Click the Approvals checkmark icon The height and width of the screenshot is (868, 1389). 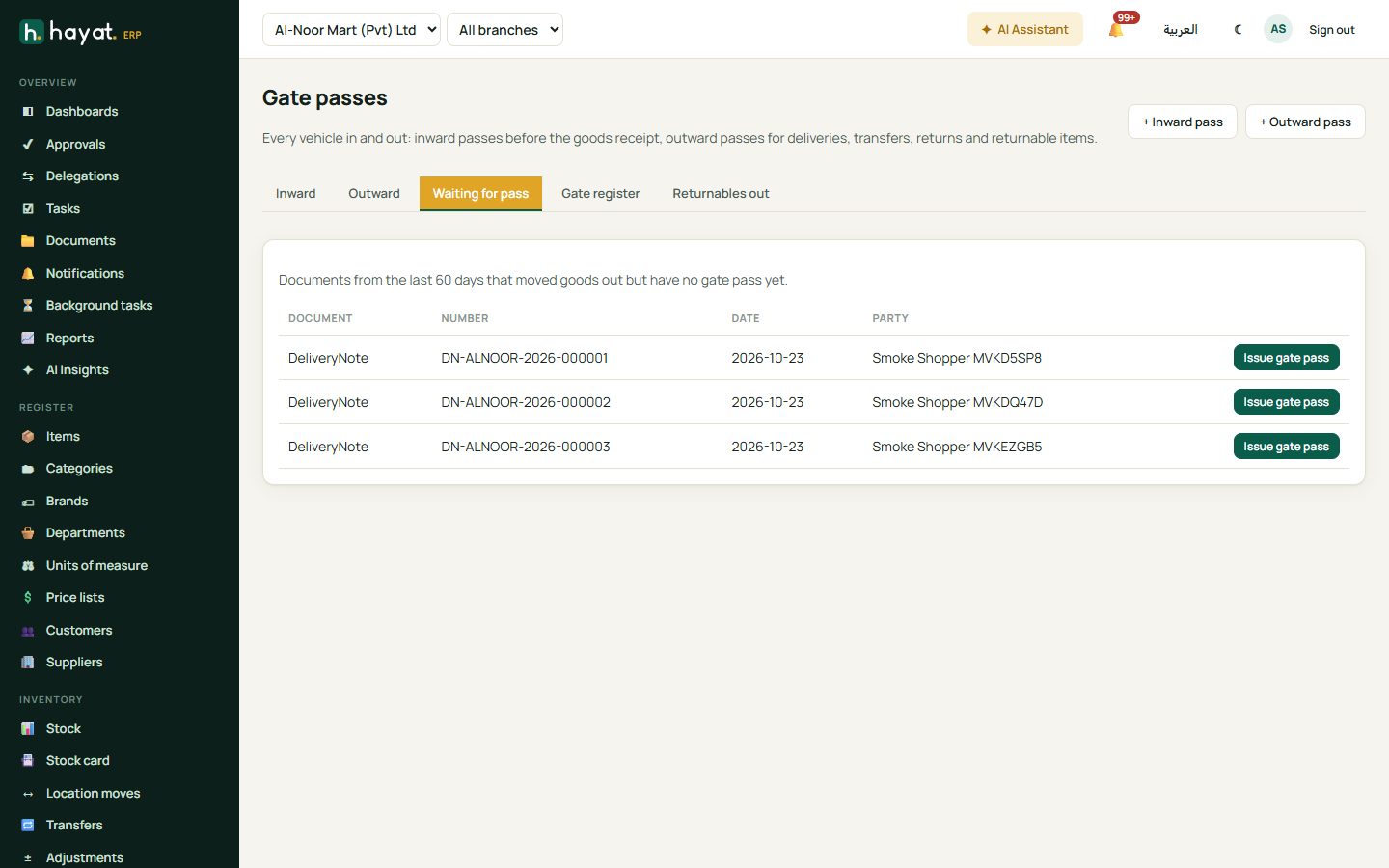point(28,145)
